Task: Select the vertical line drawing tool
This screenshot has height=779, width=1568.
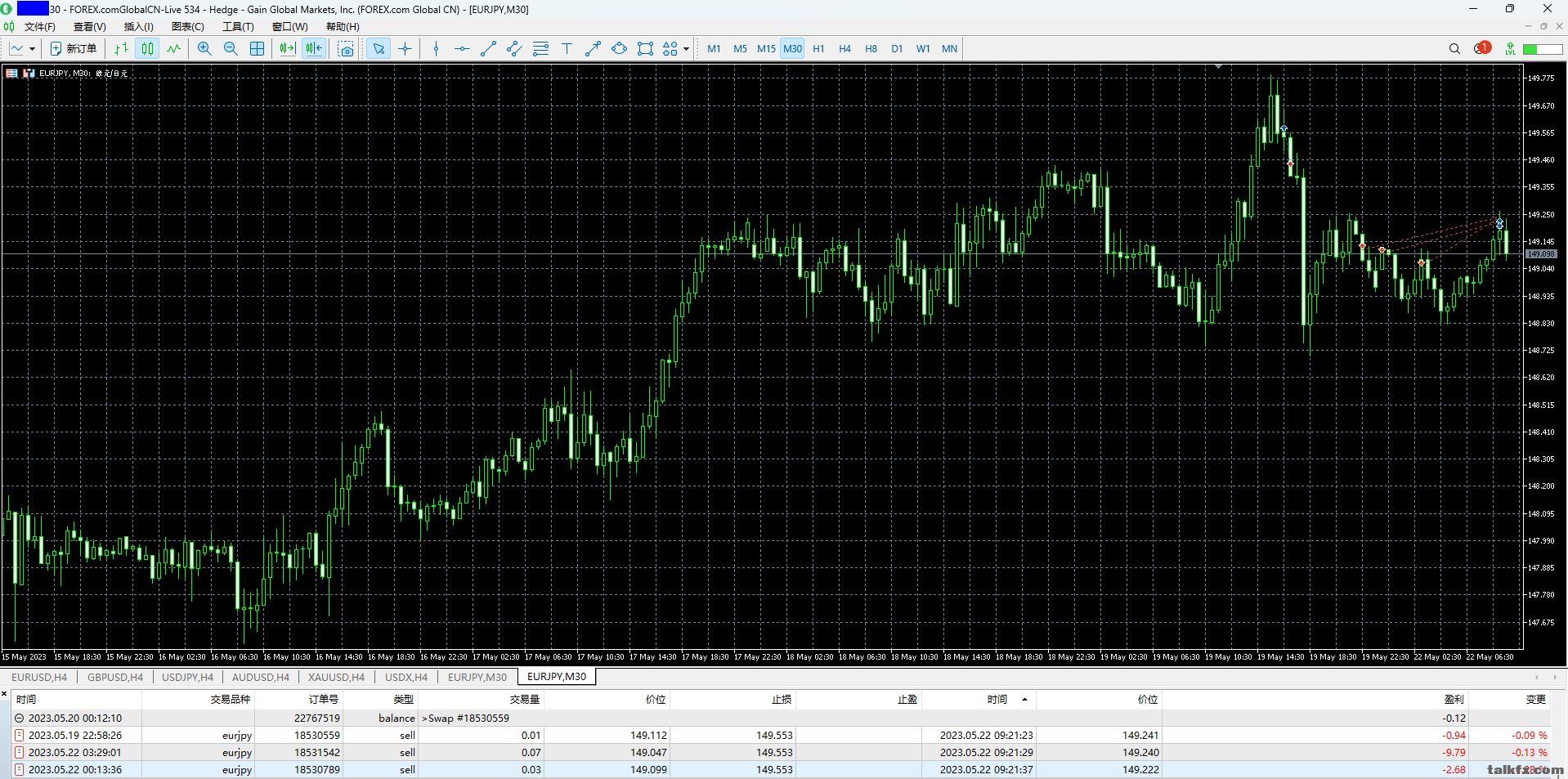Action: (436, 48)
